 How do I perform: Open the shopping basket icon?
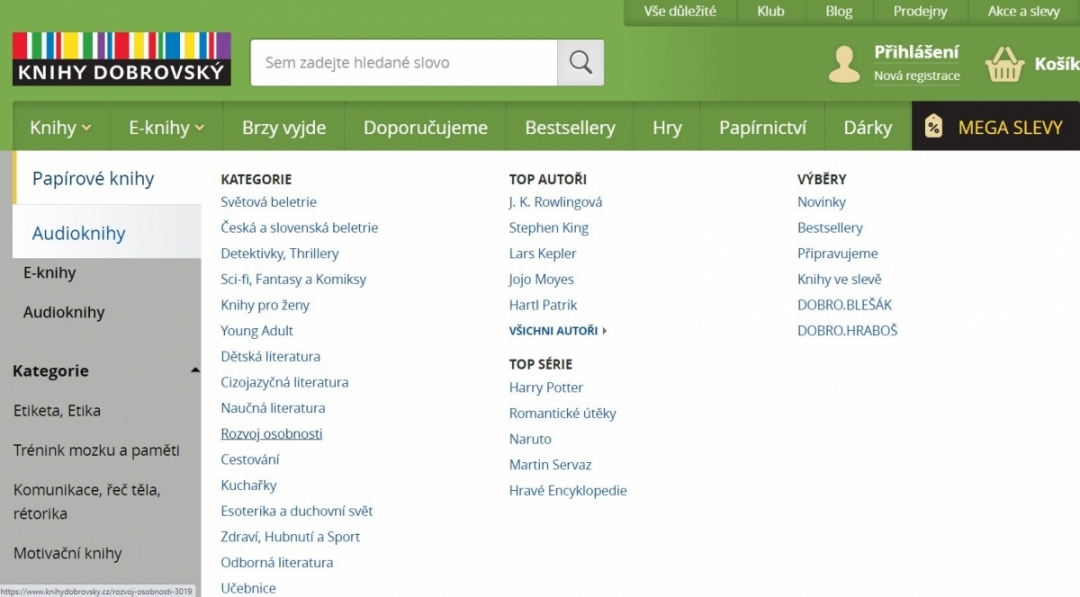coord(1004,65)
